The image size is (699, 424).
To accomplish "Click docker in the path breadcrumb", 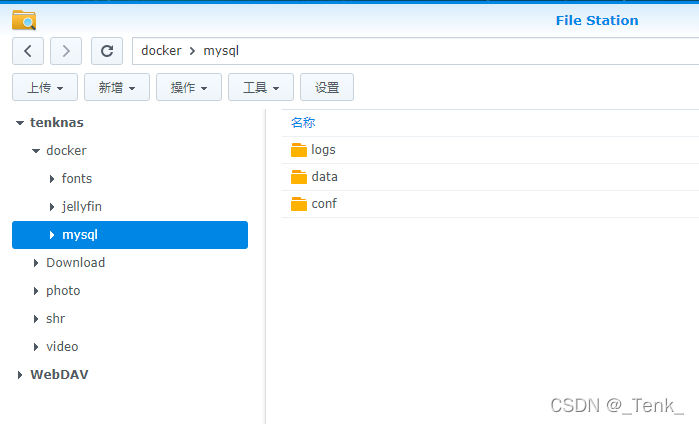I will [x=161, y=51].
